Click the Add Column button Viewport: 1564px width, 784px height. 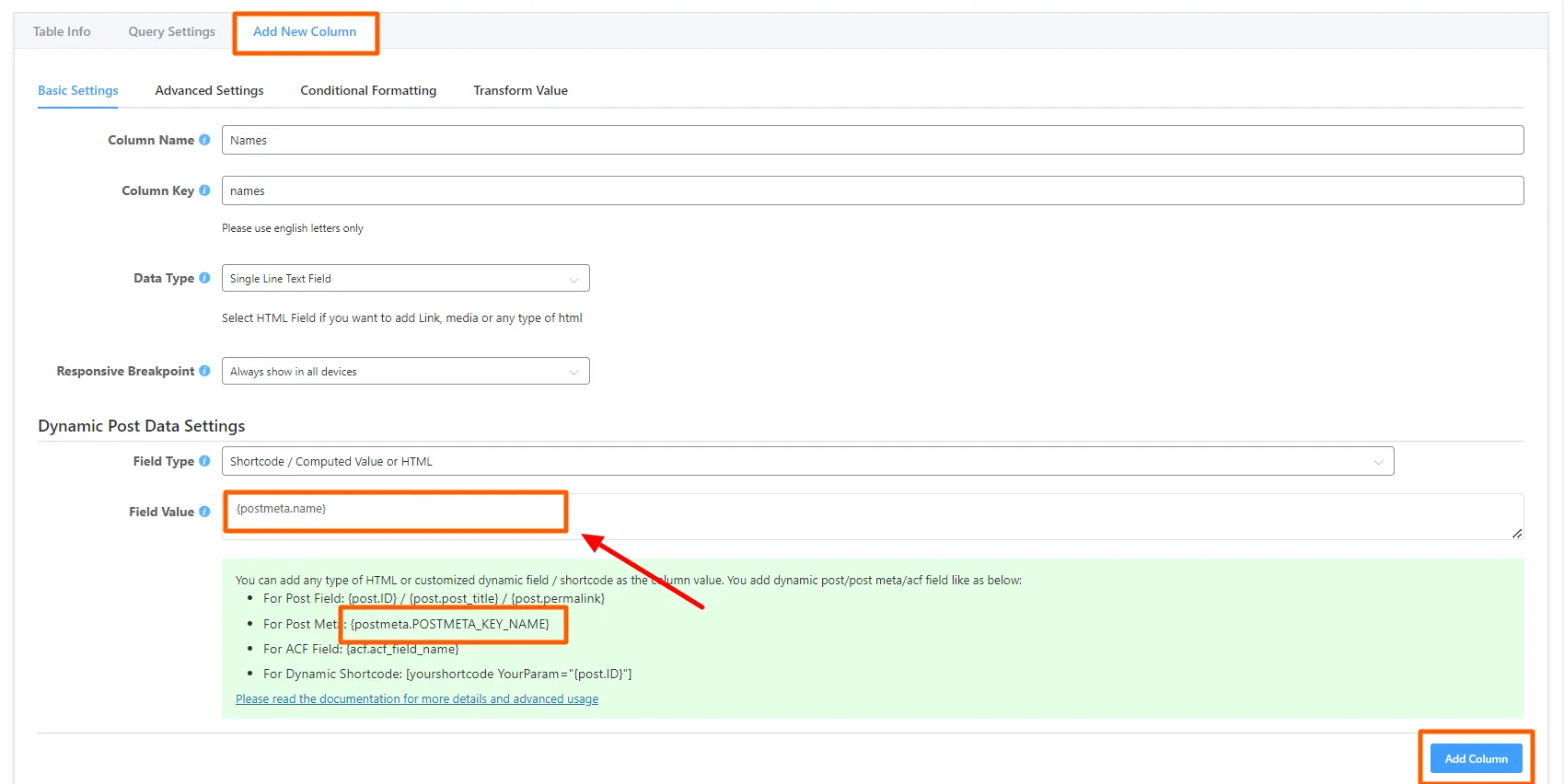1476,758
